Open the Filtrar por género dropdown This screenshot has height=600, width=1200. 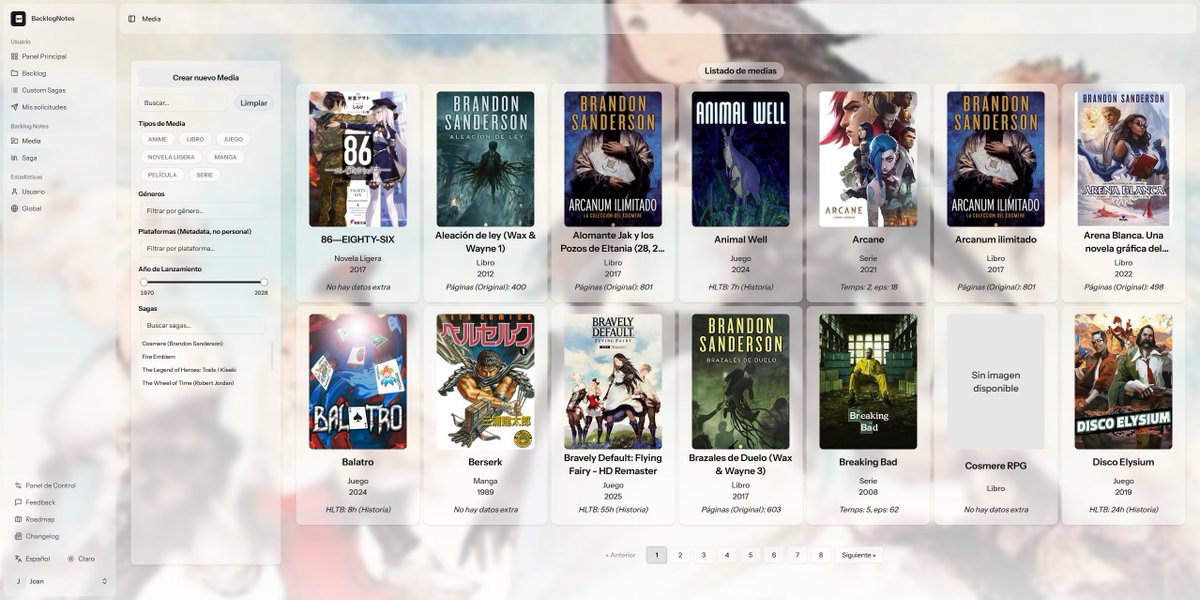[202, 211]
